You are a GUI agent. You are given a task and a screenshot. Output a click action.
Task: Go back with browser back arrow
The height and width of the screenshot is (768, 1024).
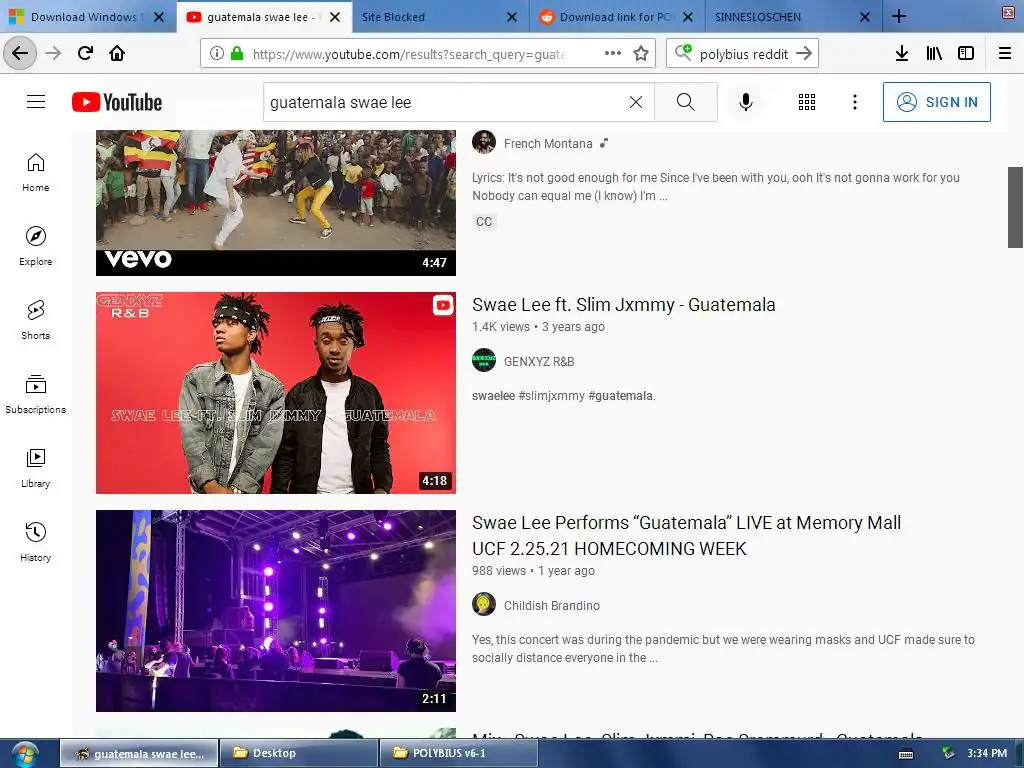pos(20,53)
